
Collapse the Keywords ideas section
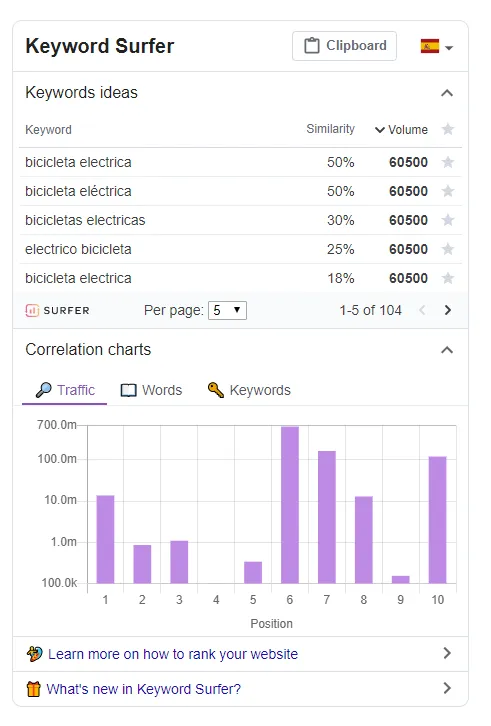pyautogui.click(x=447, y=93)
